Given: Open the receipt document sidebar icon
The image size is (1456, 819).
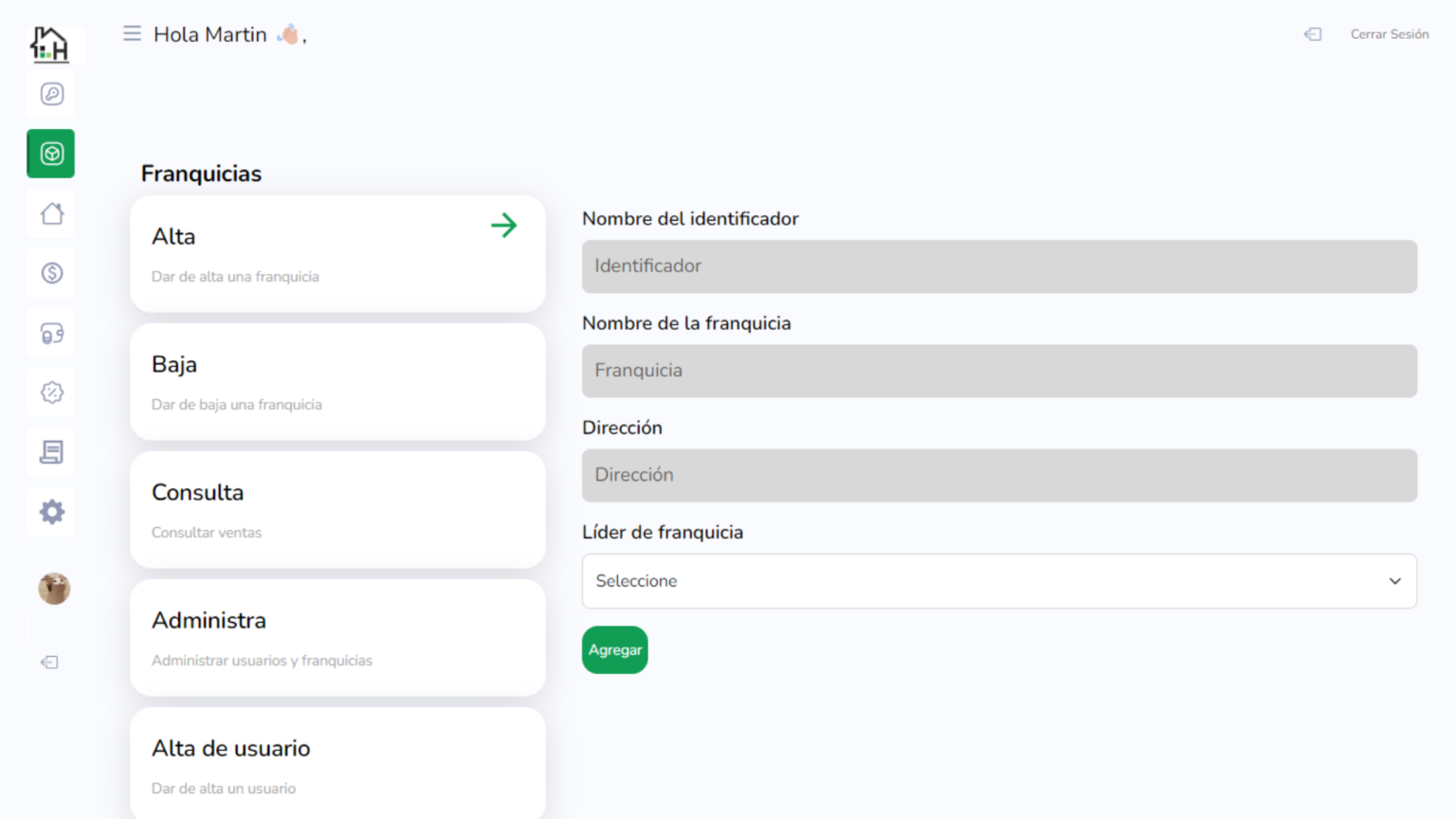Looking at the screenshot, I should [52, 452].
